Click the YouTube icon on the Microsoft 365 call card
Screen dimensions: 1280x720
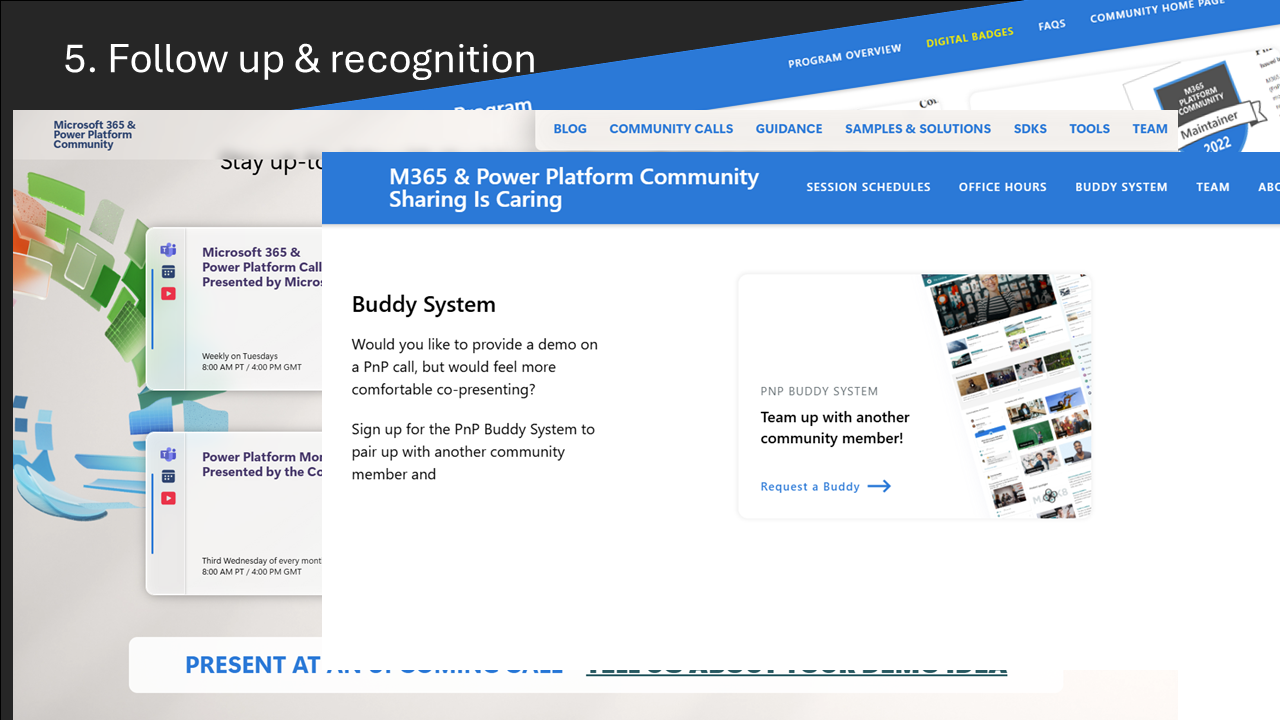pyautogui.click(x=168, y=294)
